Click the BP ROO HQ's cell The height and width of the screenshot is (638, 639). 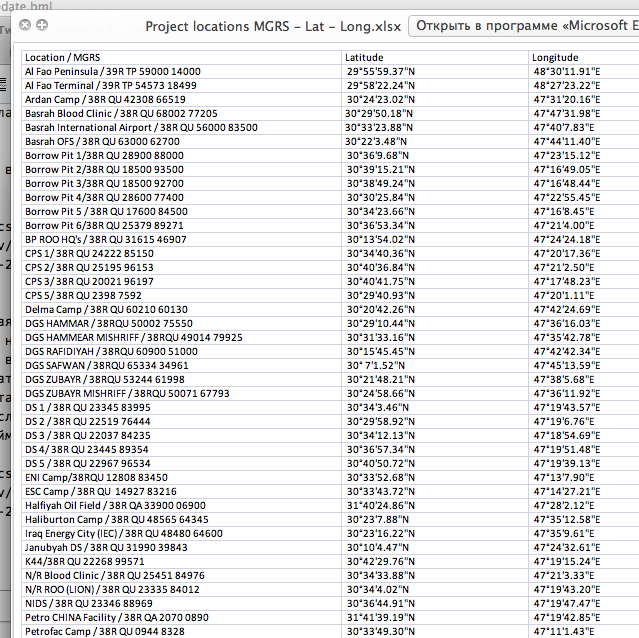pyautogui.click(x=181, y=240)
